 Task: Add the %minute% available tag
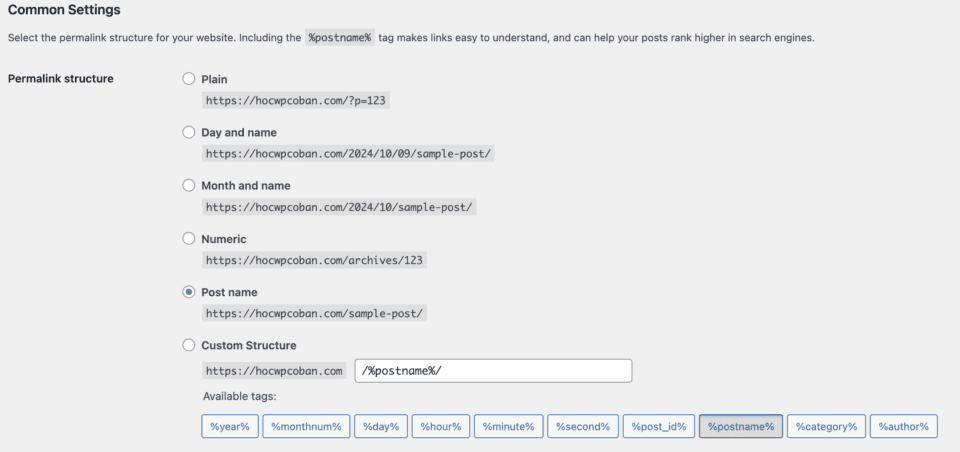click(x=508, y=426)
